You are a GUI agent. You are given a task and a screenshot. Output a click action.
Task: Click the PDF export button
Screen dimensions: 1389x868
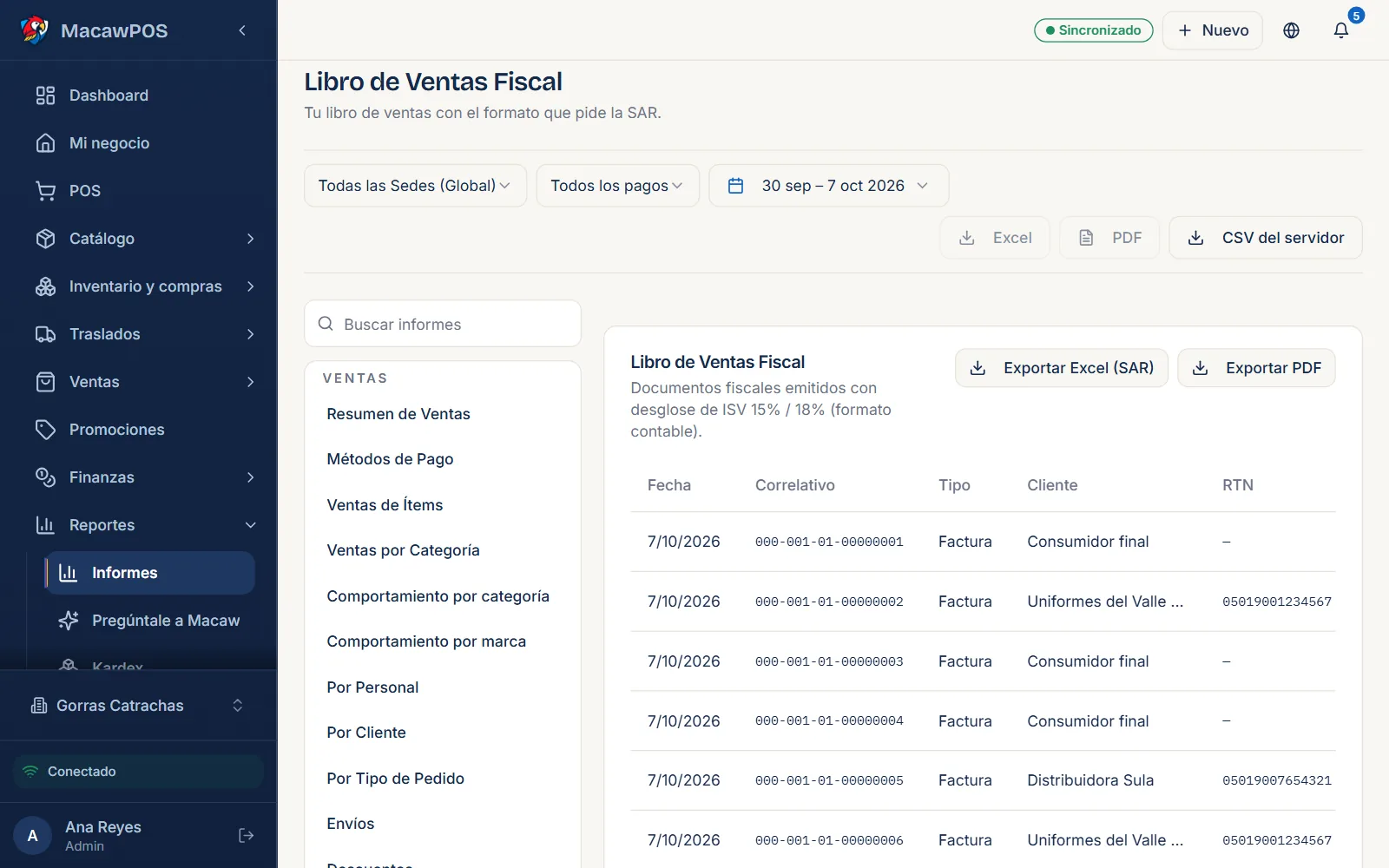(x=1109, y=238)
